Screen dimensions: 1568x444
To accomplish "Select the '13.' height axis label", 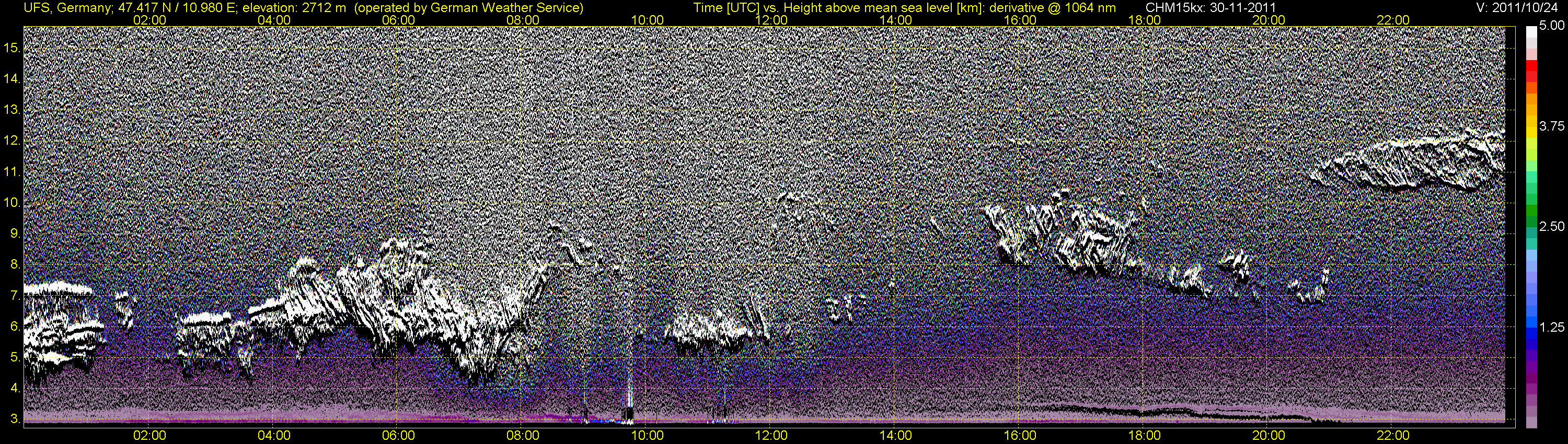I will 11,110.
